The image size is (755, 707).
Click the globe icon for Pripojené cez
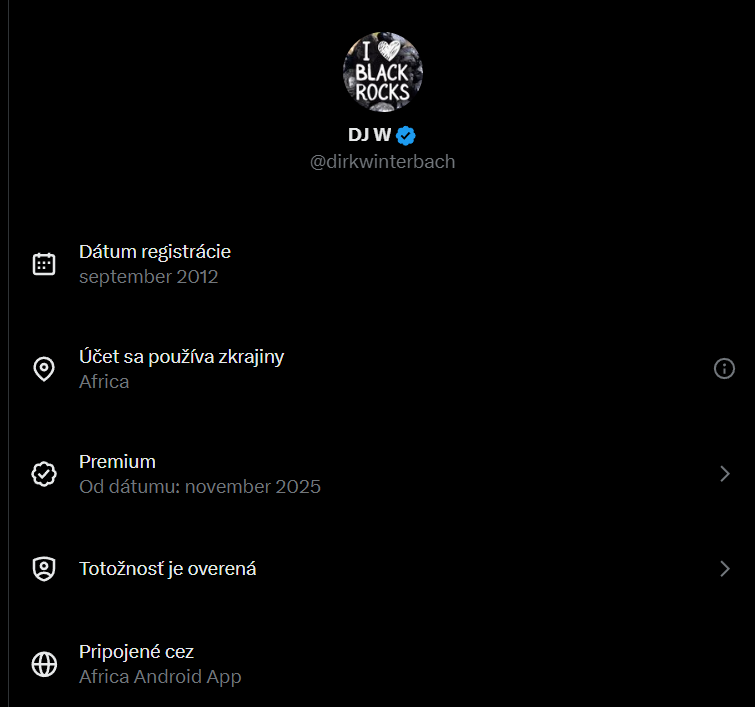(x=44, y=664)
